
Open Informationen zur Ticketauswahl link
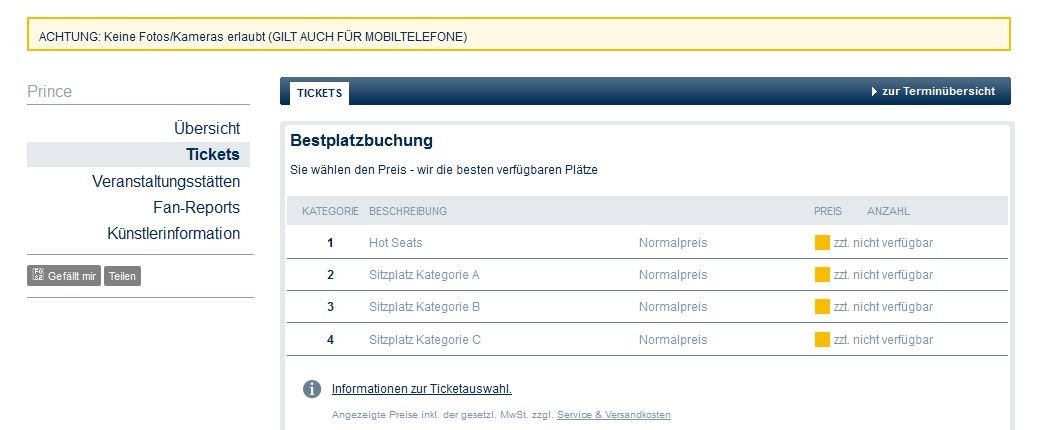click(421, 389)
